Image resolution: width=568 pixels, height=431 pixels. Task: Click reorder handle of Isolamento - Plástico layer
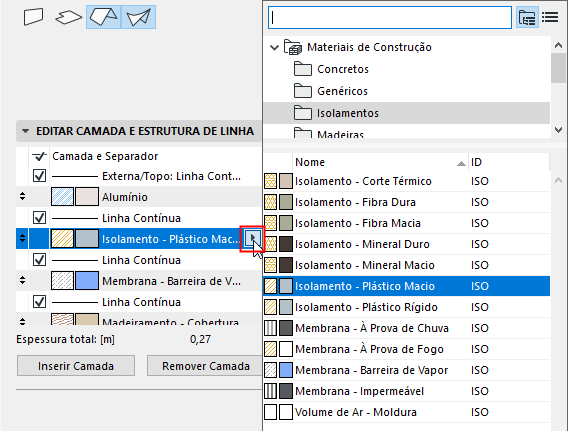point(22,238)
